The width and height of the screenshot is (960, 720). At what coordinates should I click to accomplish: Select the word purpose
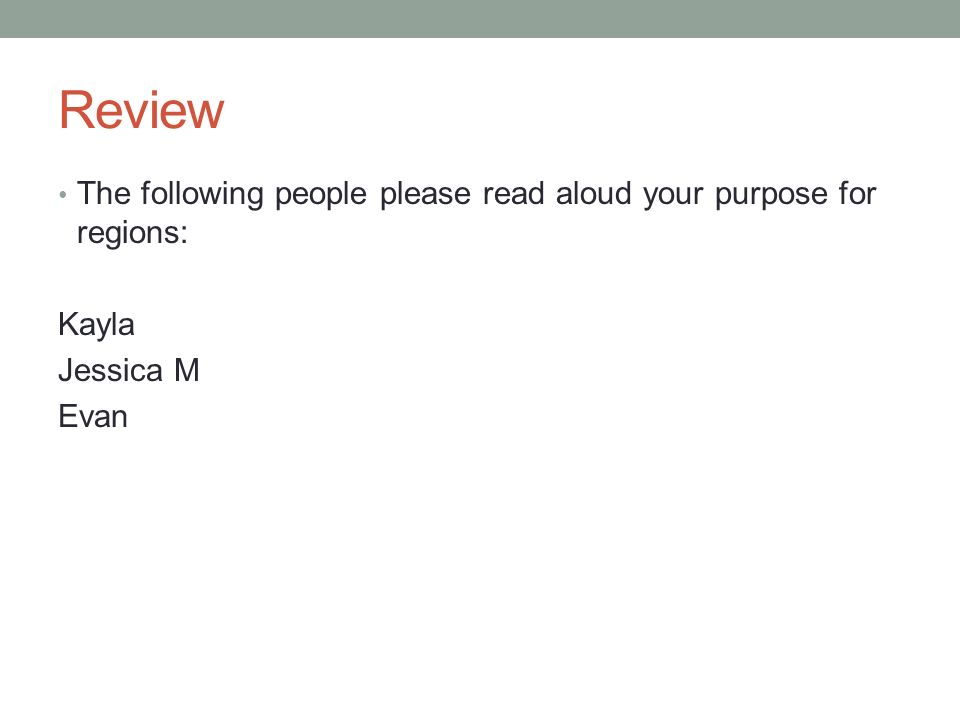(771, 197)
